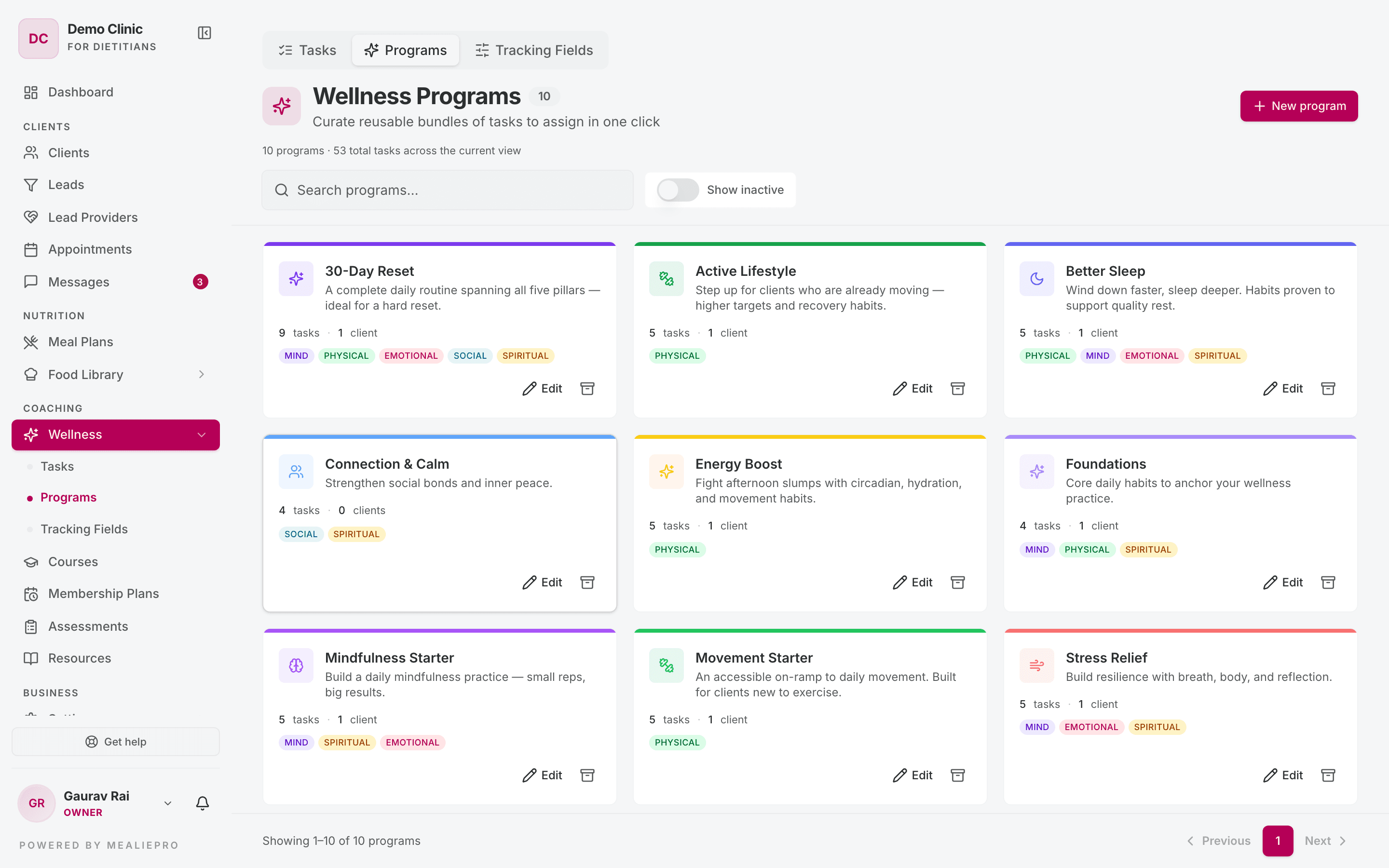Collapse the Wellness sidebar section

202,434
